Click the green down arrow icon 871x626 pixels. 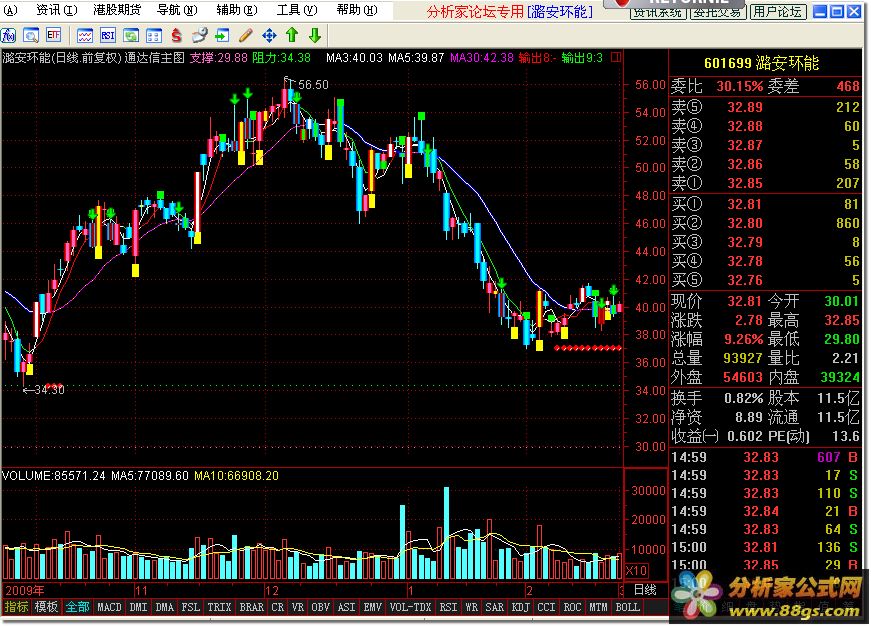(315, 36)
